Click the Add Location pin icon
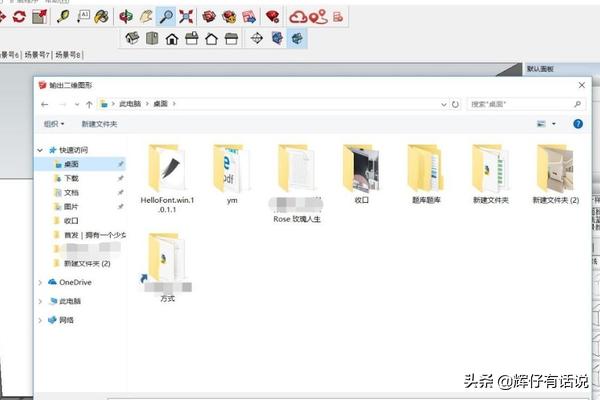This screenshot has height=400, width=600. (318, 15)
